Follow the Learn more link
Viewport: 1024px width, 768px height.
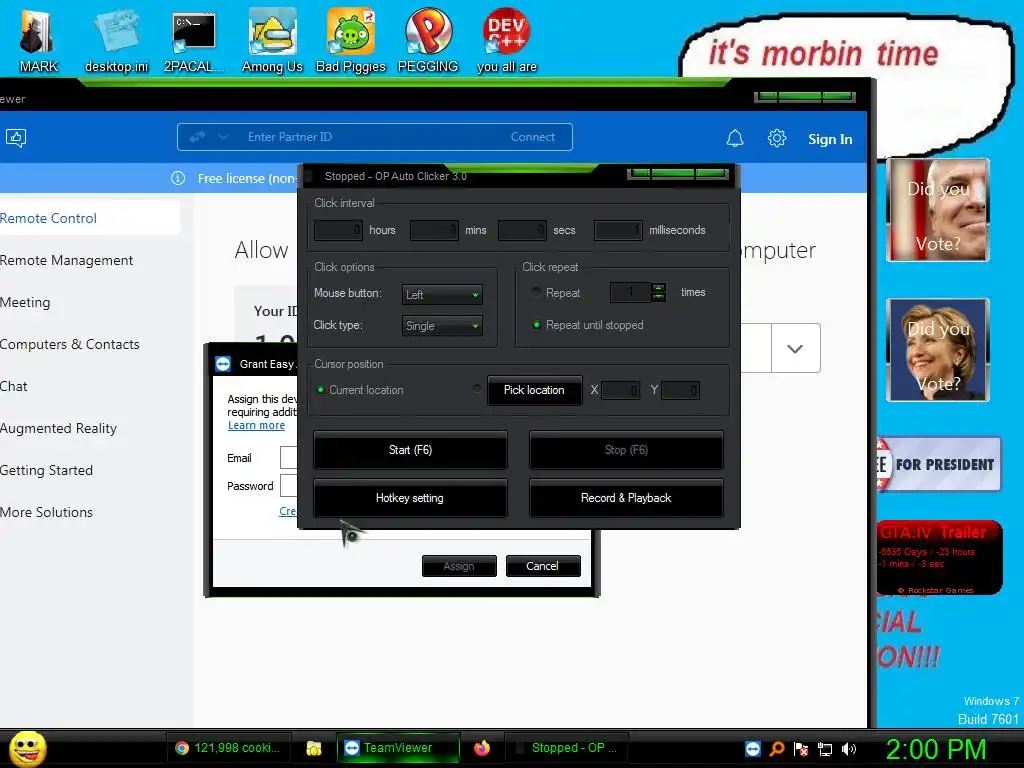click(x=256, y=425)
